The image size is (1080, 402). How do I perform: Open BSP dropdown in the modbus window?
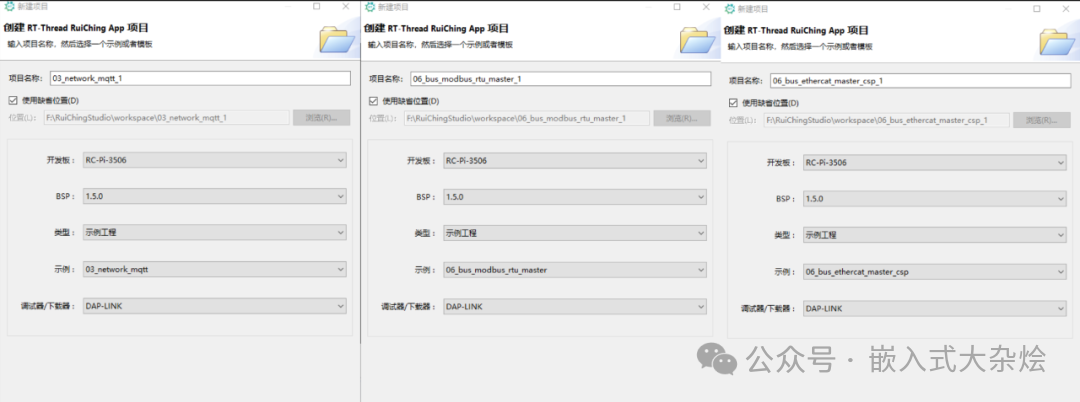(x=574, y=196)
